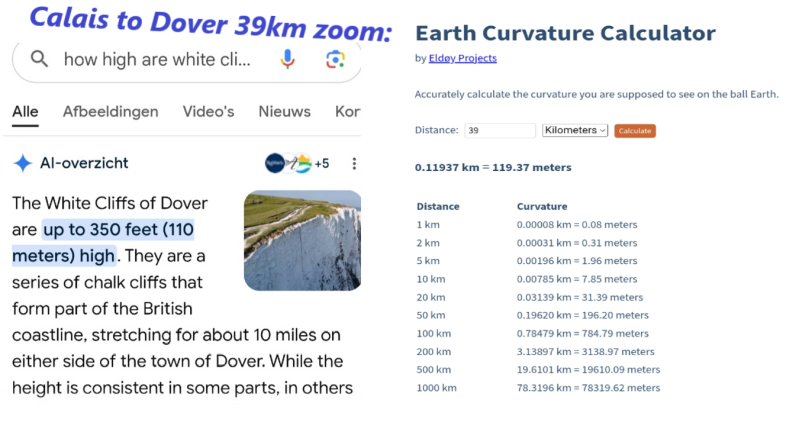Image resolution: width=799 pixels, height=432 pixels.
Task: Select the Alle tab
Action: pyautogui.click(x=25, y=111)
